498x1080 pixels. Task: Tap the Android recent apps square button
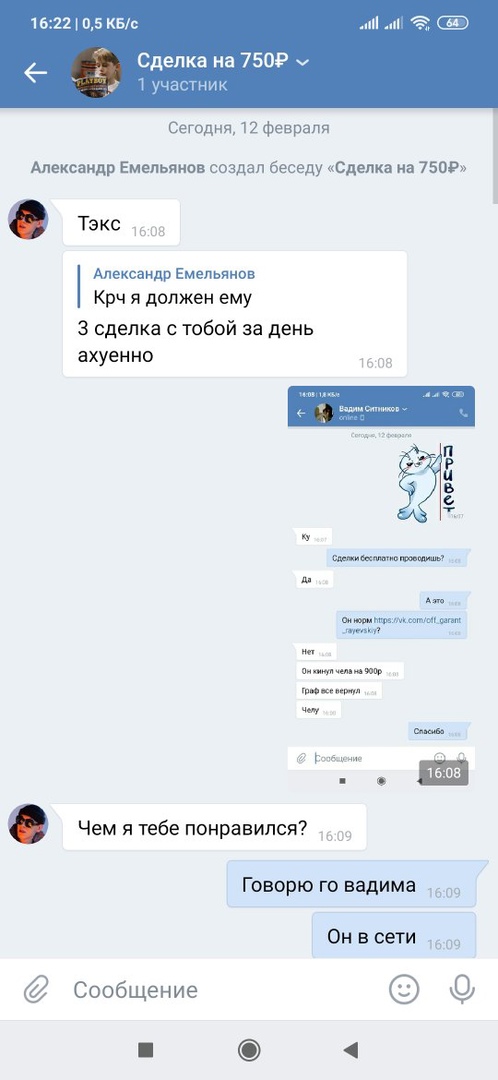(x=145, y=1050)
